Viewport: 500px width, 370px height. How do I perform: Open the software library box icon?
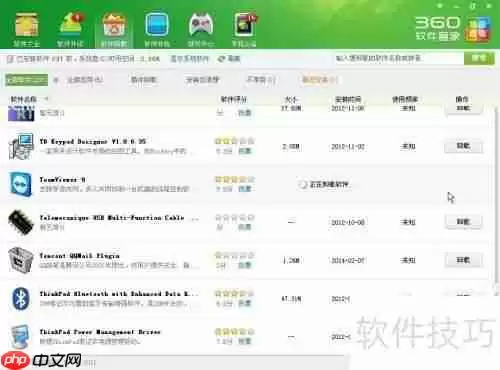(26, 25)
